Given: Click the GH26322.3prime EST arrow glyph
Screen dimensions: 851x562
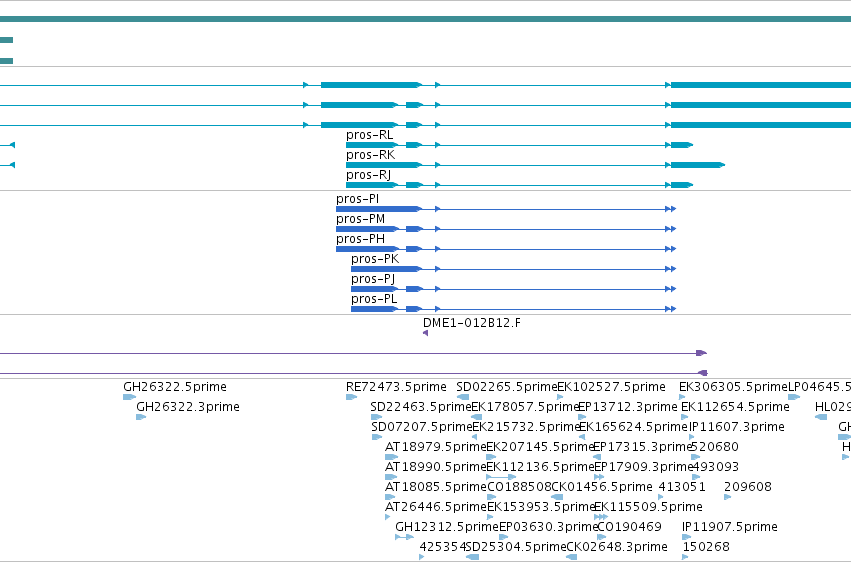Looking at the screenshot, I should click(141, 417).
